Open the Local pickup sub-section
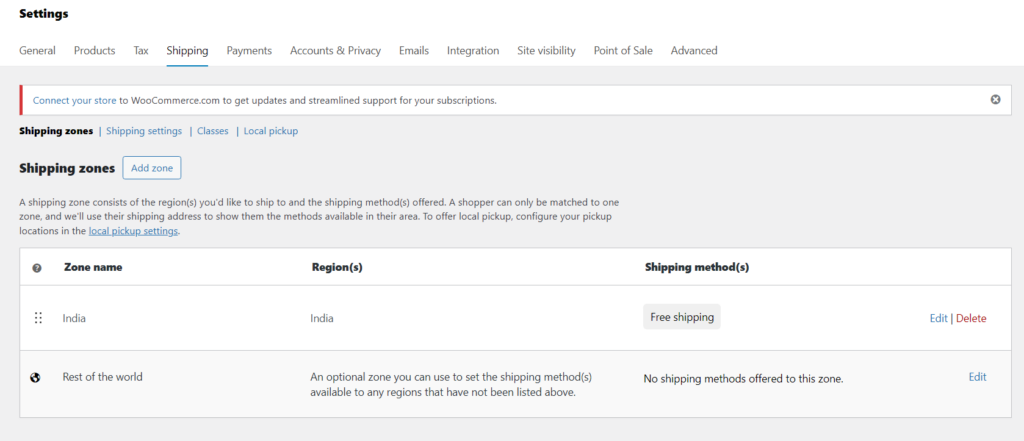 (x=271, y=131)
